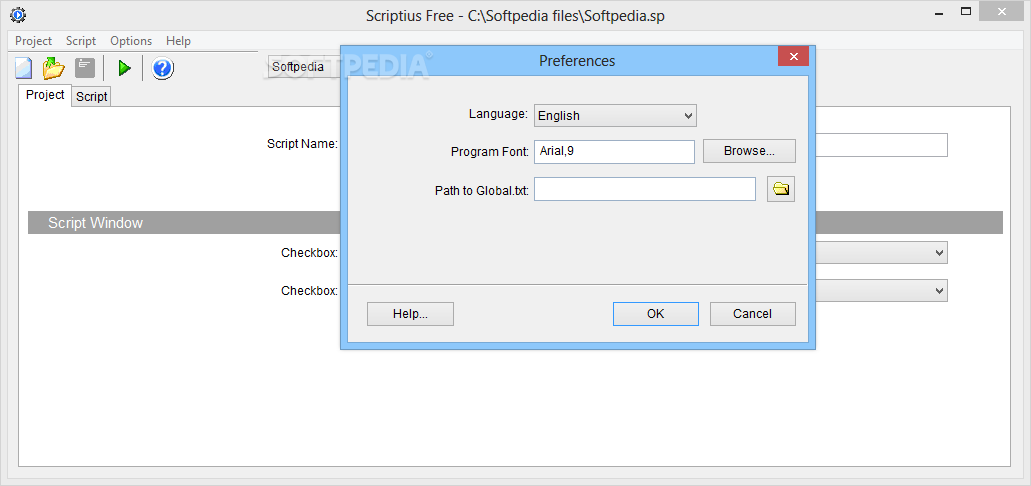Switch to the Project tab
This screenshot has height=486, width=1031.
pos(45,95)
